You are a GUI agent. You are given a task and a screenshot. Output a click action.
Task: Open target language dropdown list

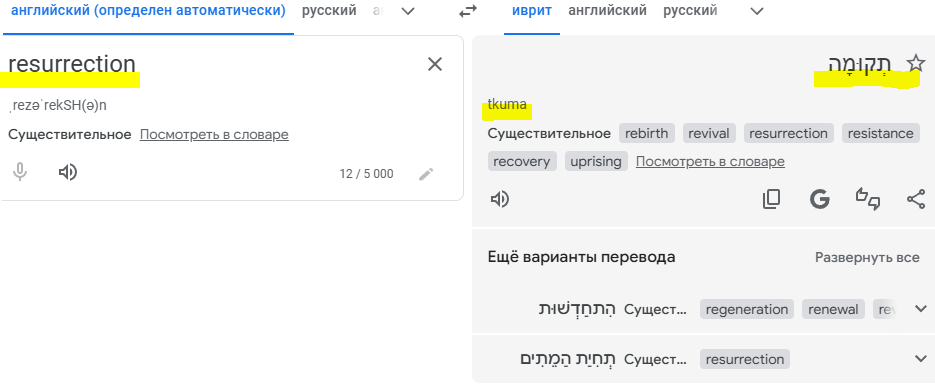757,11
